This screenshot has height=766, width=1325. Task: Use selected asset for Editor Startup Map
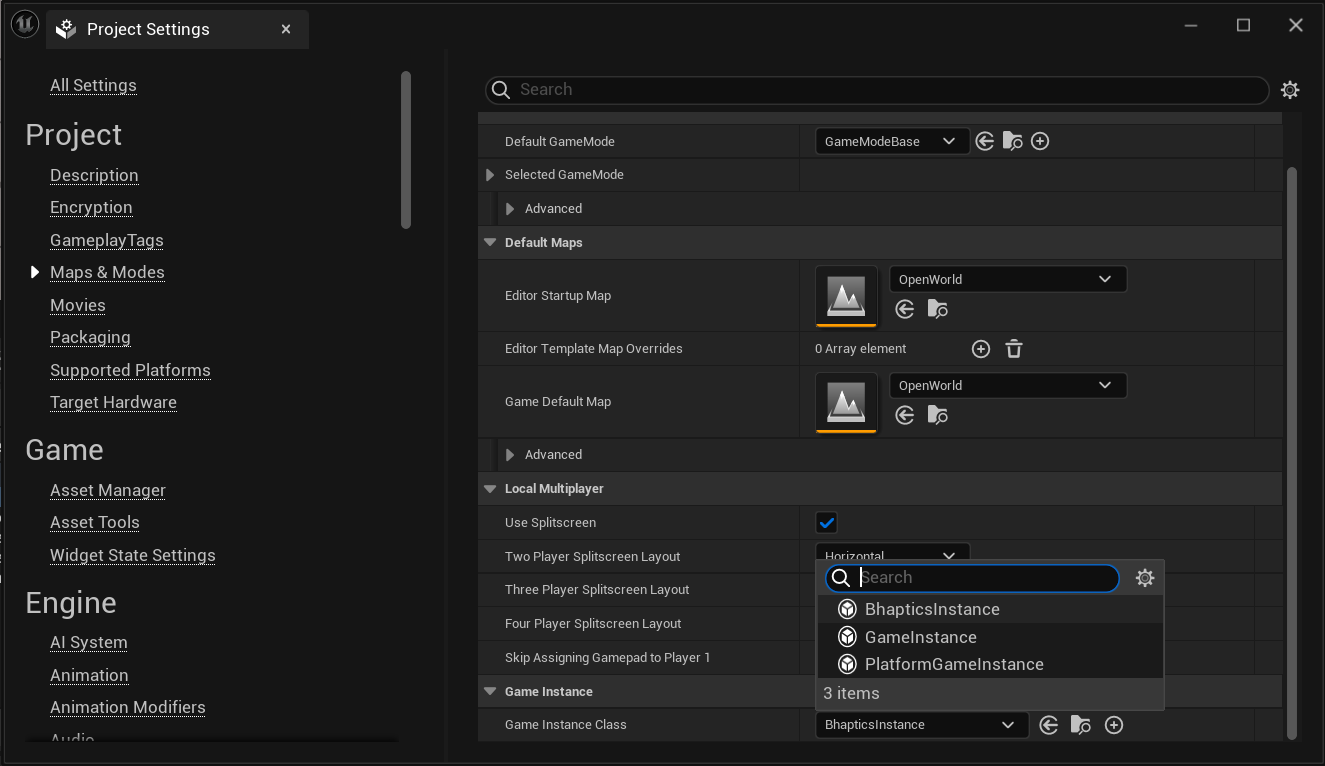(x=905, y=309)
